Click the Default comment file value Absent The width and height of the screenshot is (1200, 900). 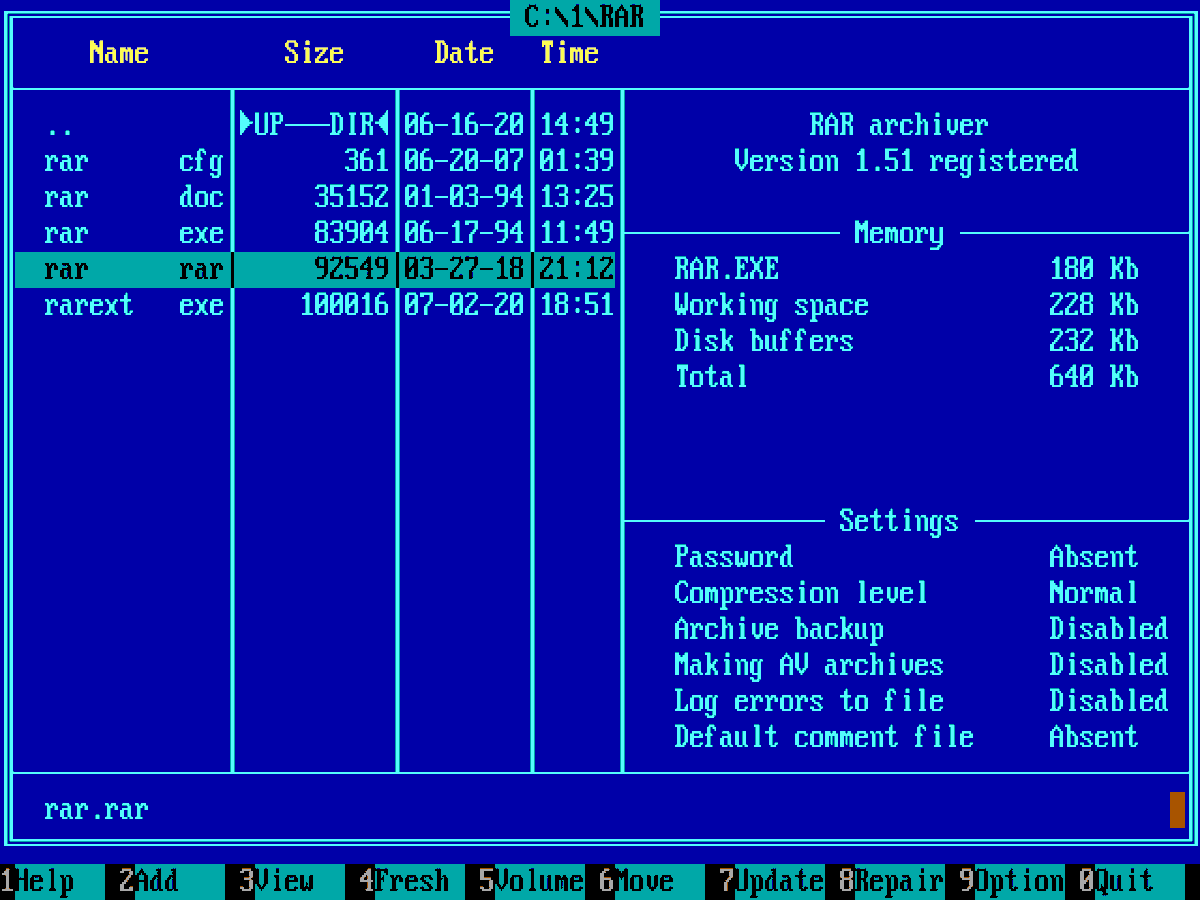[x=1094, y=738]
